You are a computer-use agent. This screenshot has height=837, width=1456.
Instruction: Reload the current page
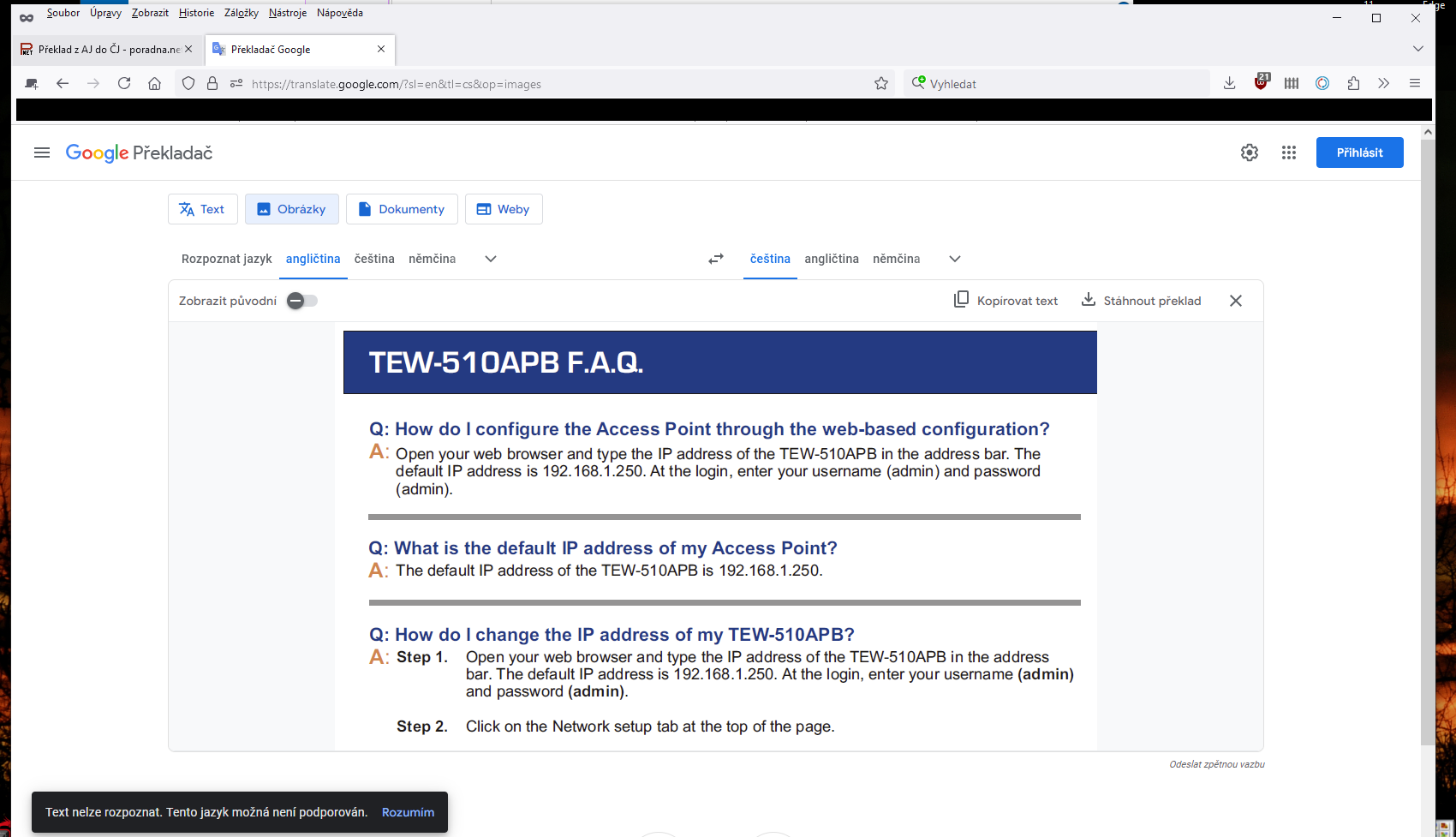click(x=124, y=83)
